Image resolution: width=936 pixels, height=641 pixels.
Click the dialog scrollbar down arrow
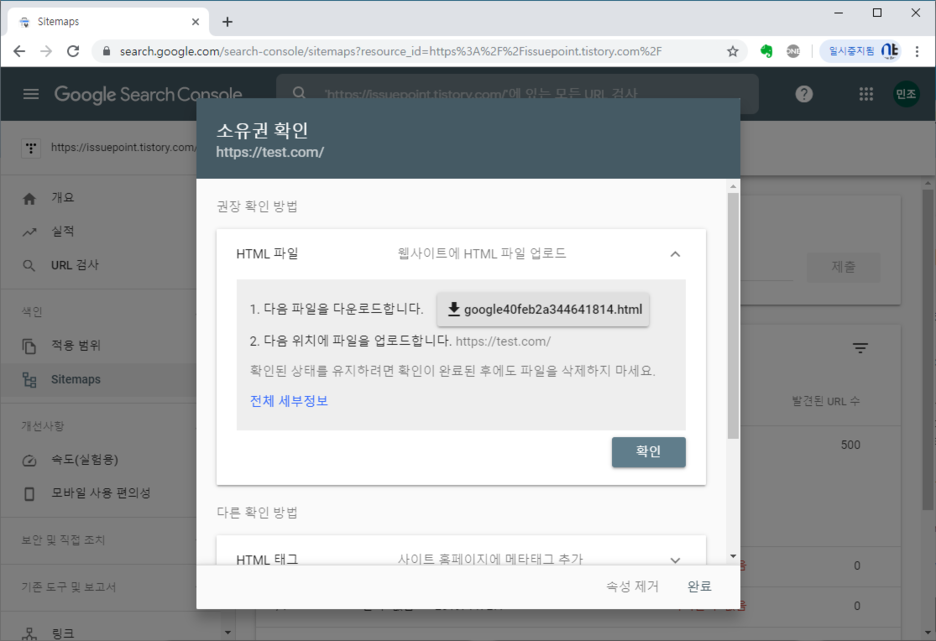[733, 556]
